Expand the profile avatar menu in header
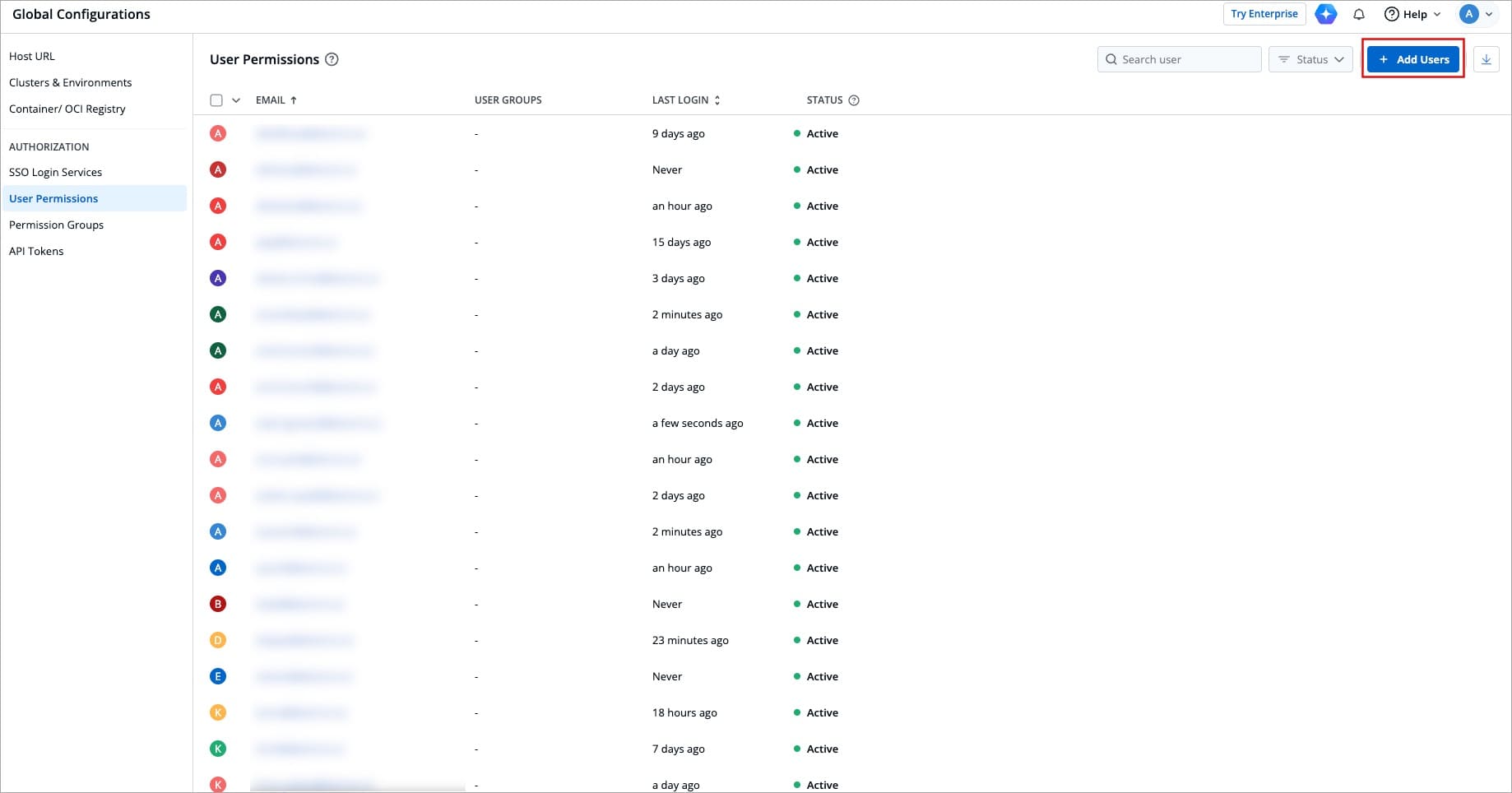 (x=1476, y=14)
